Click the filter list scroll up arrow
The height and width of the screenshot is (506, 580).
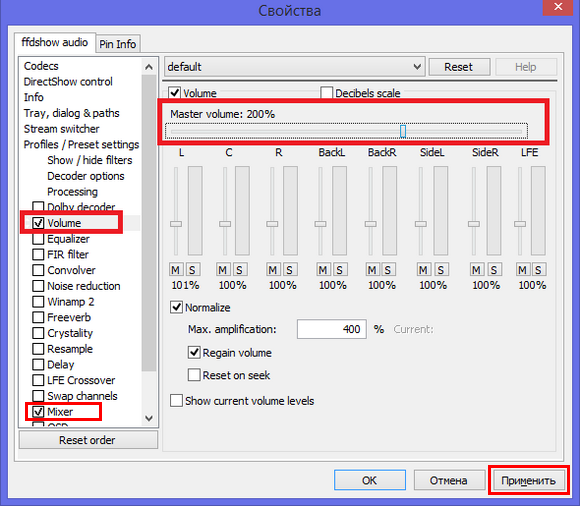click(x=149, y=67)
